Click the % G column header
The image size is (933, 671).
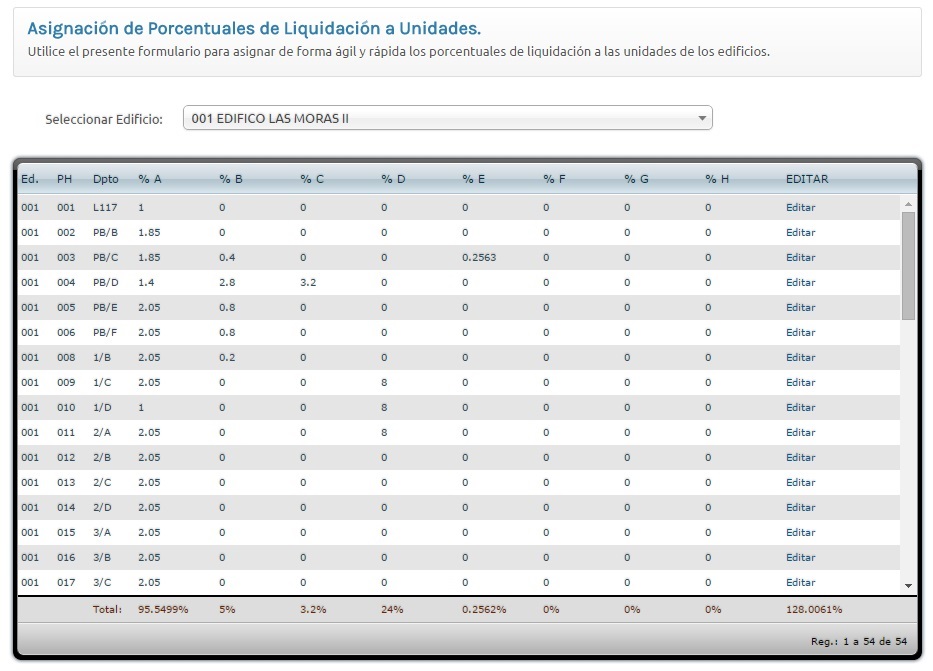click(x=636, y=179)
